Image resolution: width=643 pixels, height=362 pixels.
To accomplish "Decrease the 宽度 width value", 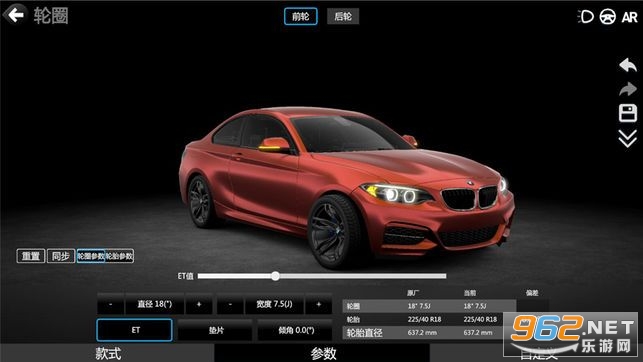I will [x=230, y=304].
